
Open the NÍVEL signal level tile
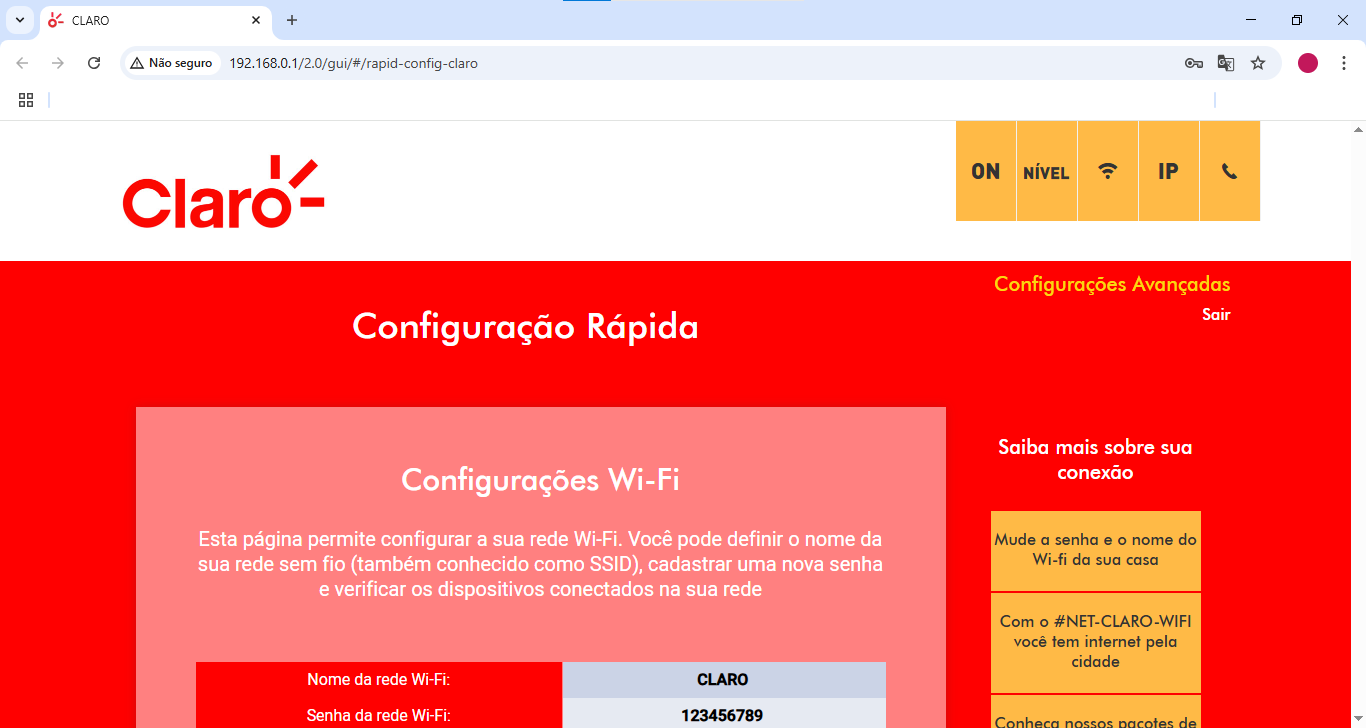coord(1047,171)
